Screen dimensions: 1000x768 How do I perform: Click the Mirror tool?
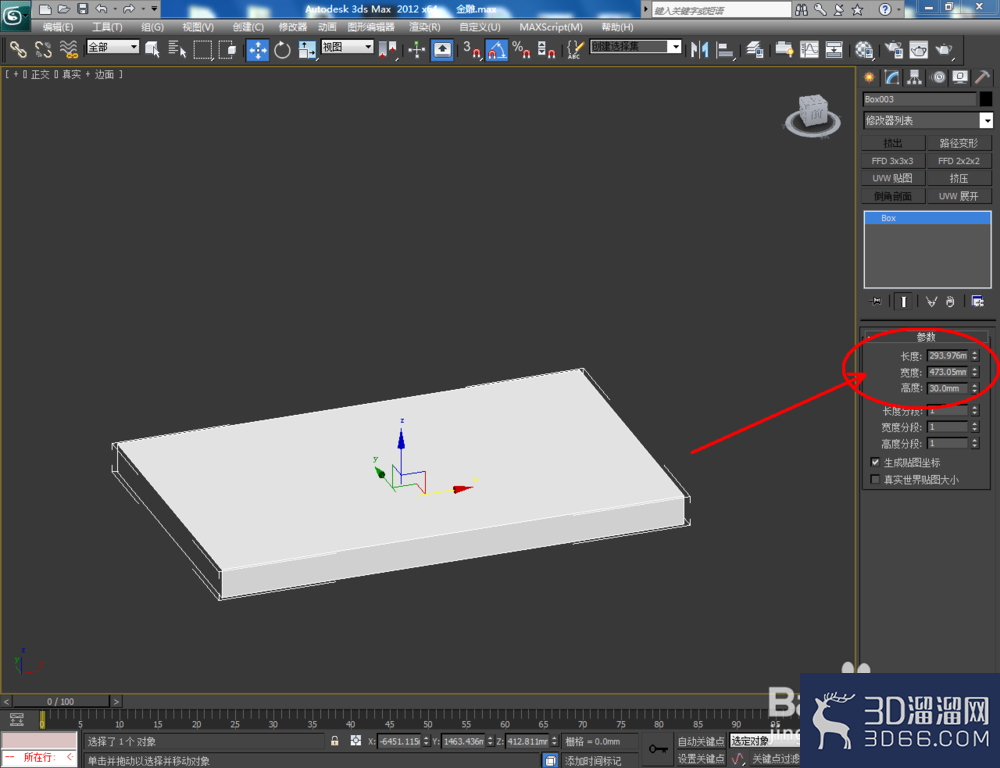point(699,50)
